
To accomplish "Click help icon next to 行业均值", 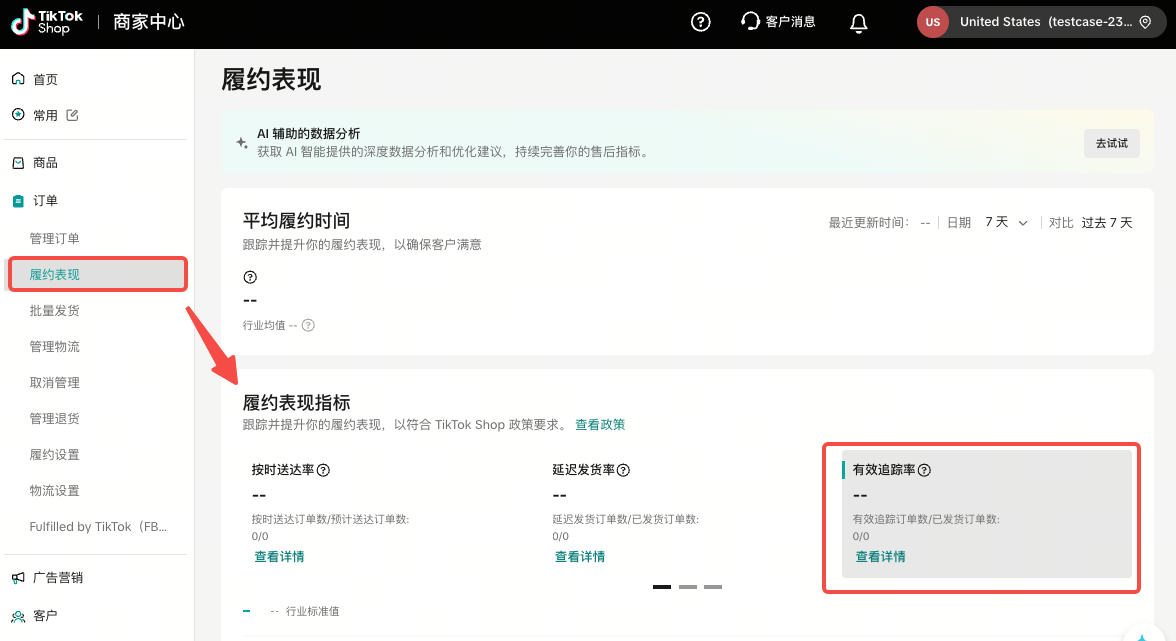I will (308, 325).
